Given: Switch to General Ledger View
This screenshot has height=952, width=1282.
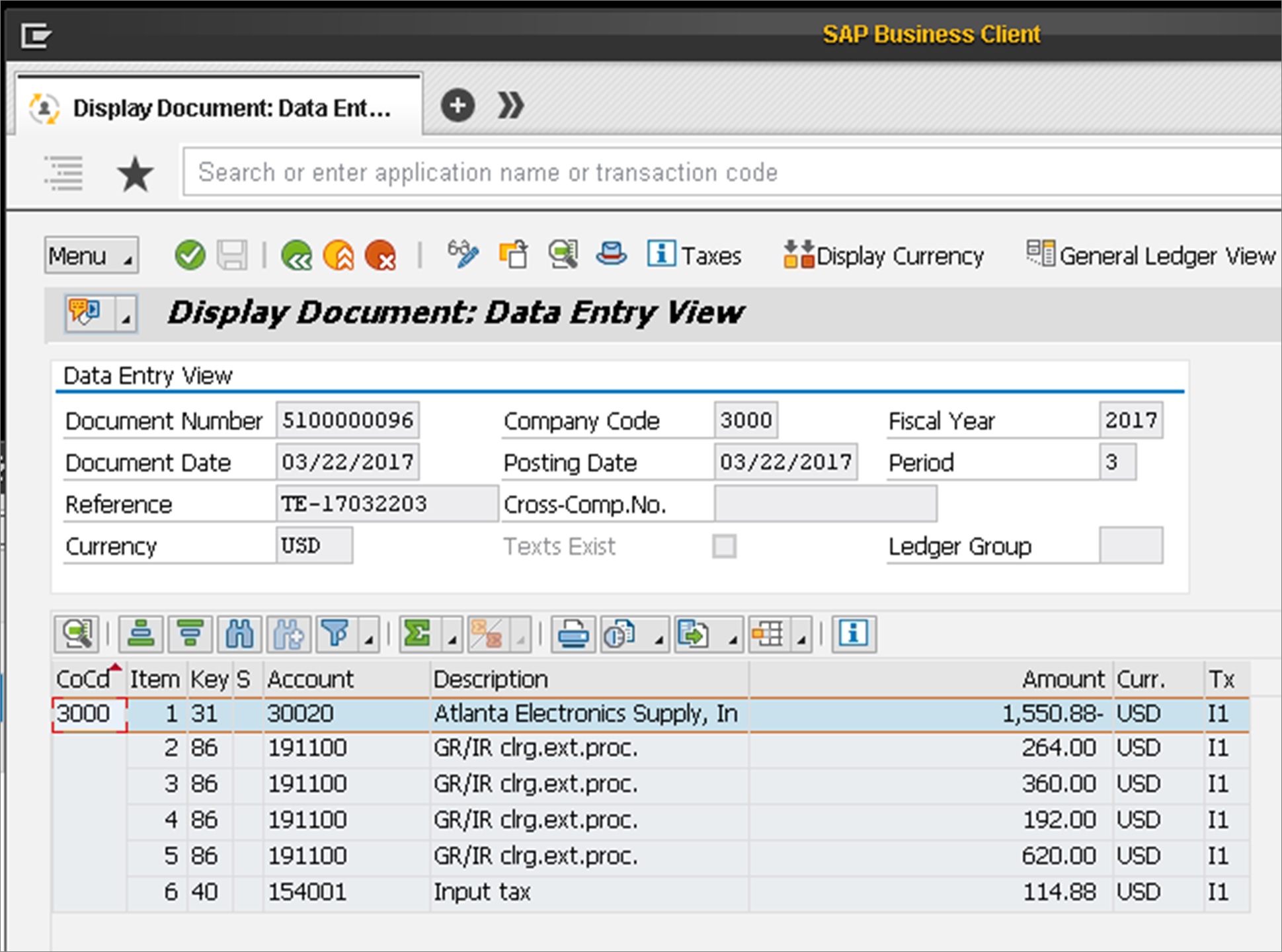Looking at the screenshot, I should tap(1150, 255).
